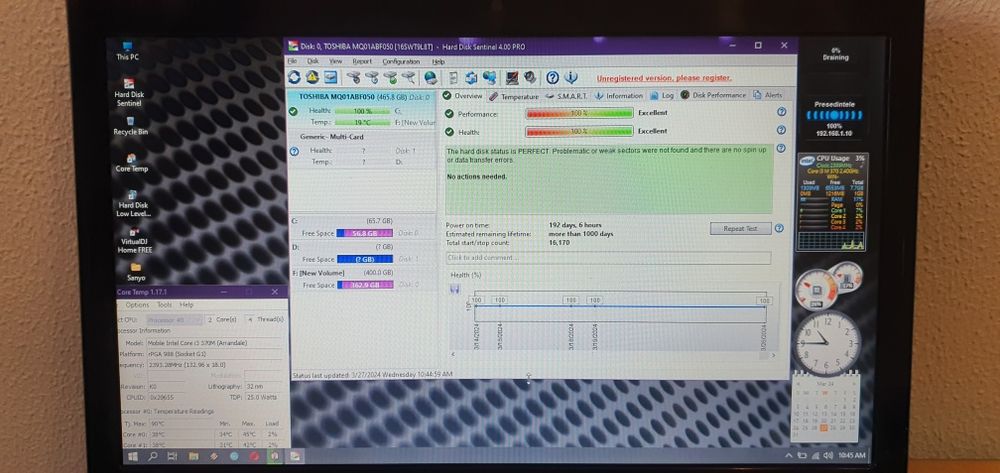Open Hard Disk Low Level desktop shortcut
Image resolution: width=1000 pixels, height=473 pixels.
[x=132, y=203]
